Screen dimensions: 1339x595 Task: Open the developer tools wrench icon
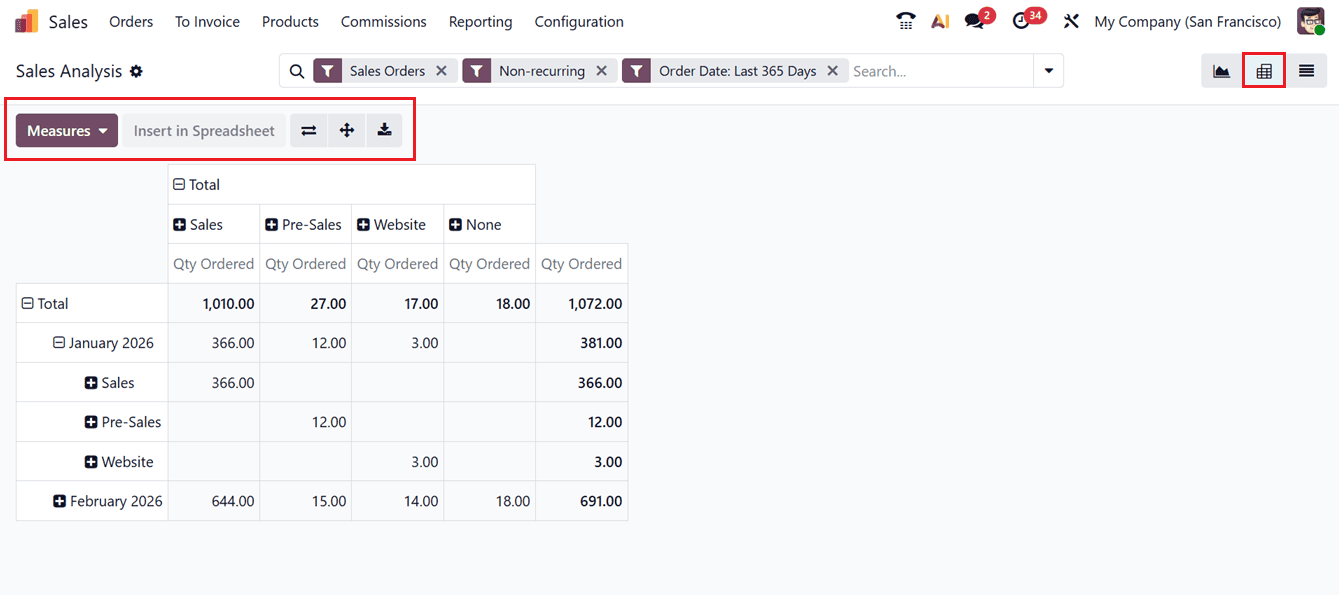coord(1071,20)
